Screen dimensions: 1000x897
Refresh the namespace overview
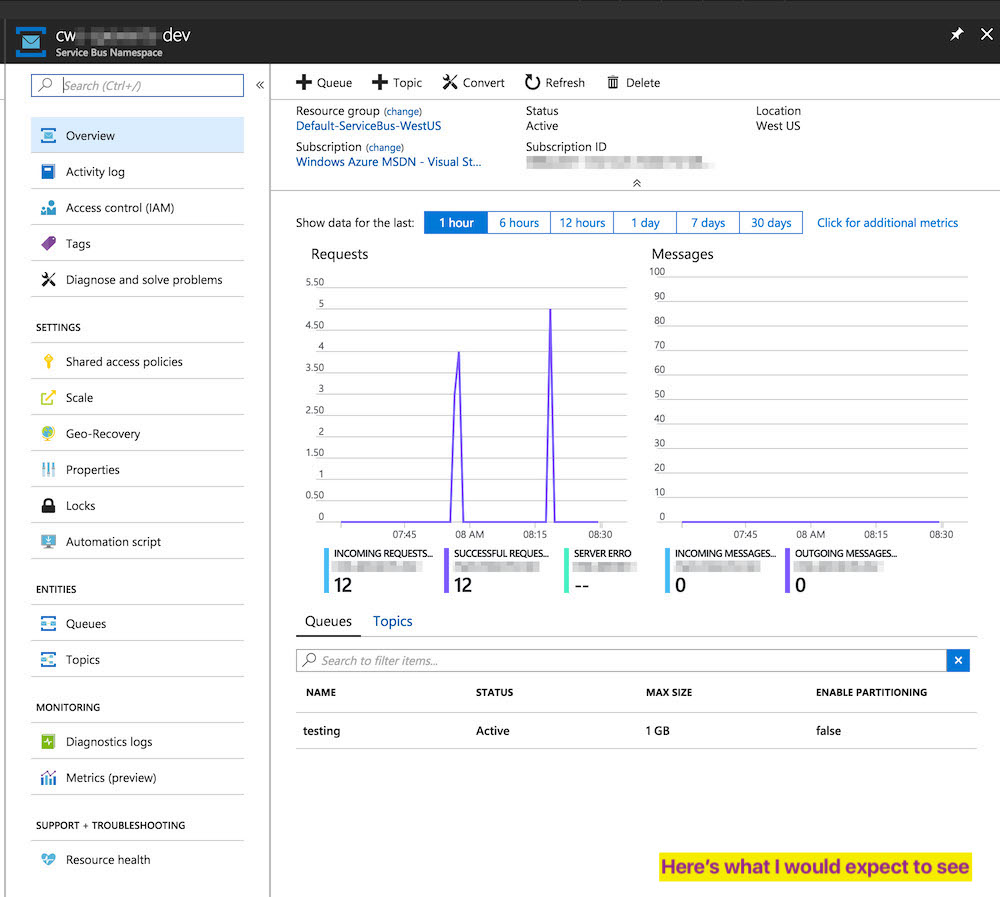pos(555,82)
